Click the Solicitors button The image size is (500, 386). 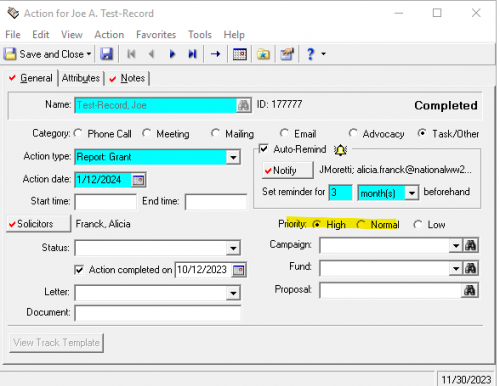click(38, 224)
